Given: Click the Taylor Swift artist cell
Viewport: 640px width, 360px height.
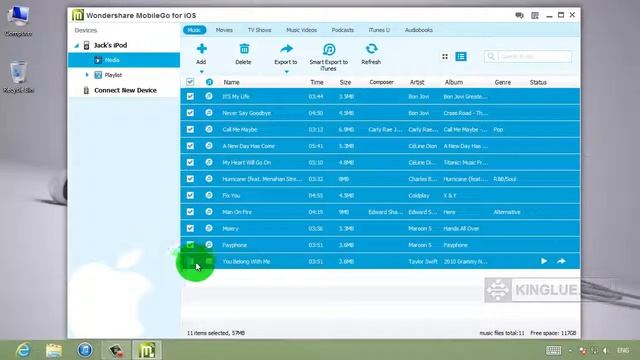Looking at the screenshot, I should (x=423, y=262).
